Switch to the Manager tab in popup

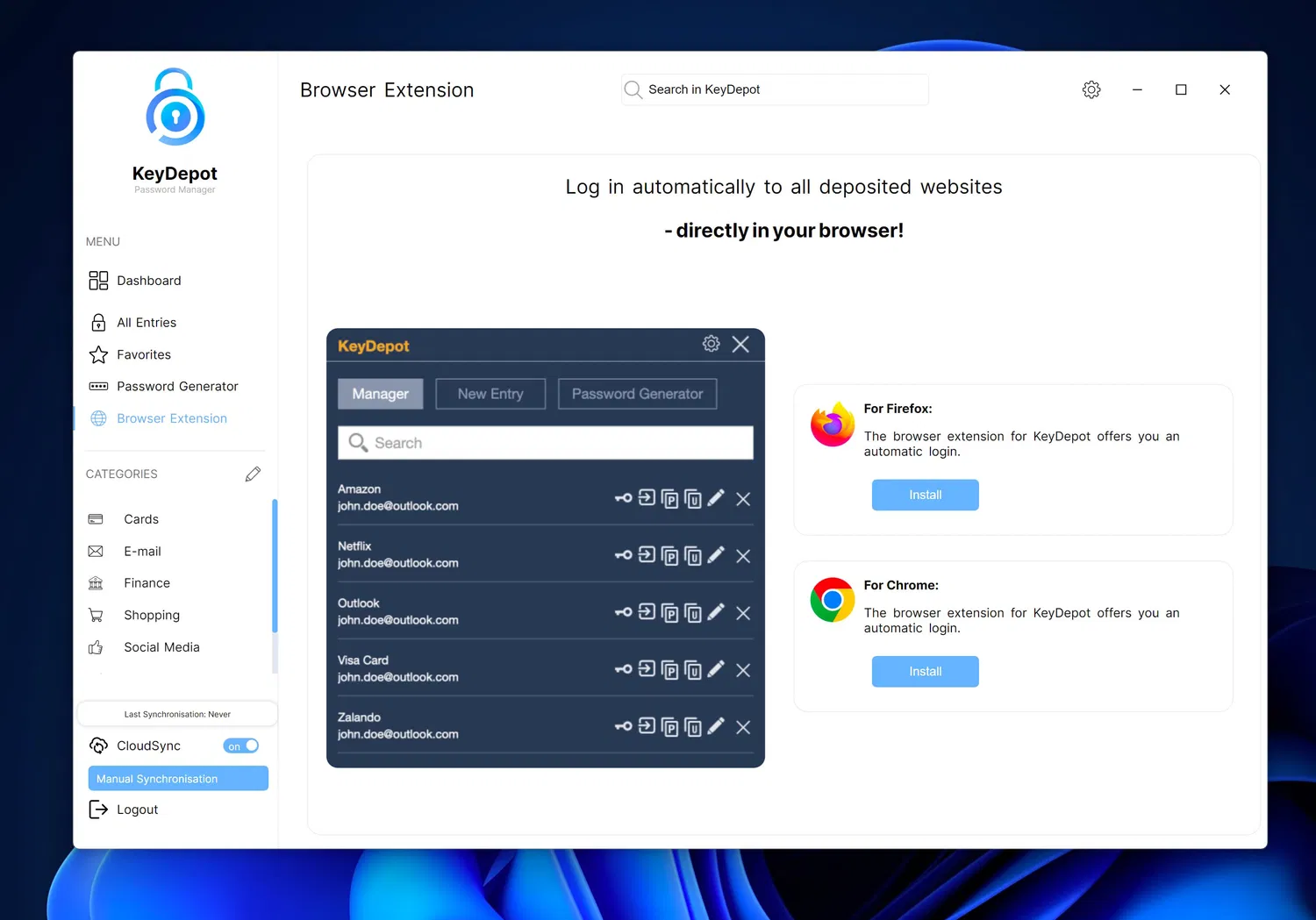pyautogui.click(x=380, y=394)
